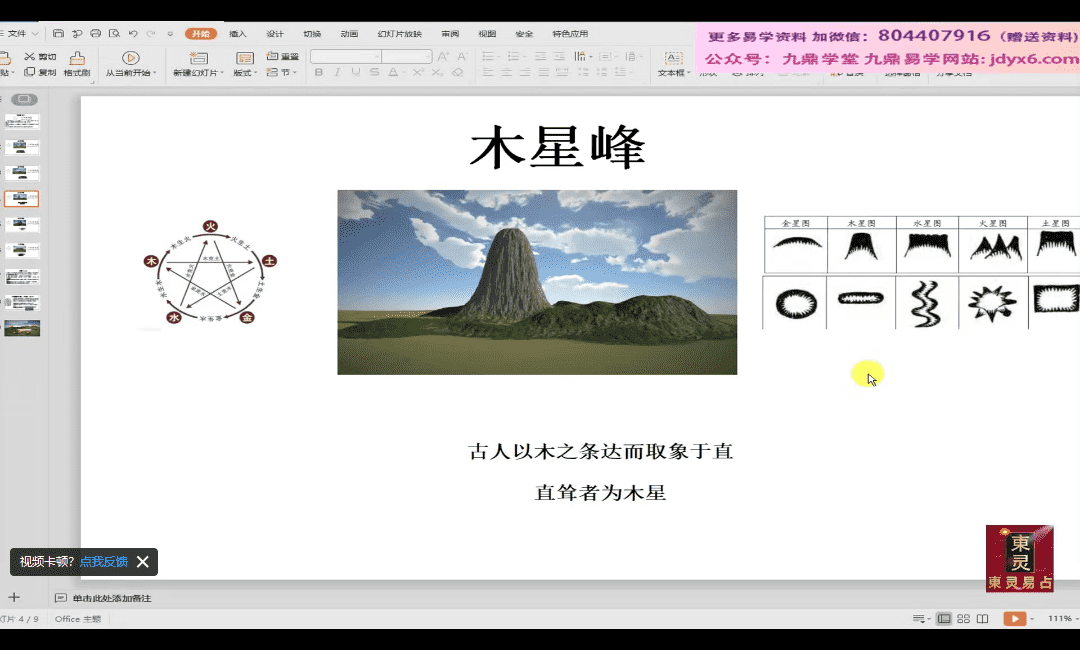This screenshot has width=1080, height=650.
Task: Switch to slide sorter grid view
Action: [963, 619]
